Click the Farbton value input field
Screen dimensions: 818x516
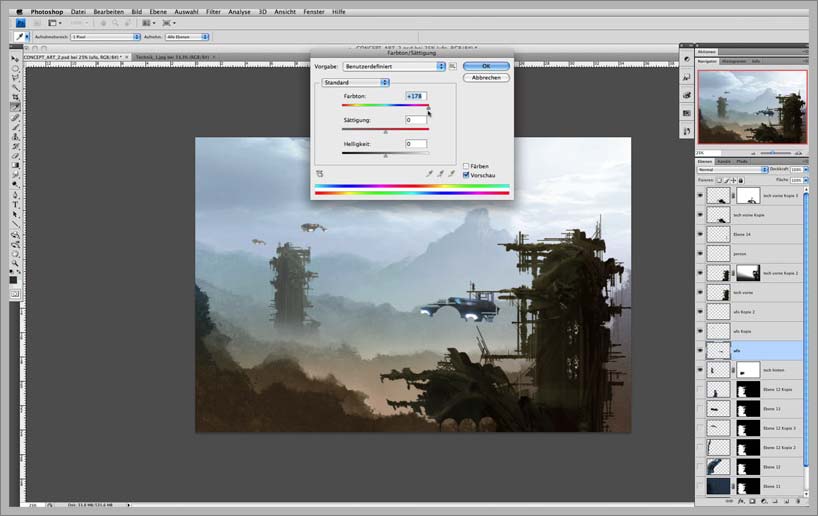pyautogui.click(x=416, y=96)
